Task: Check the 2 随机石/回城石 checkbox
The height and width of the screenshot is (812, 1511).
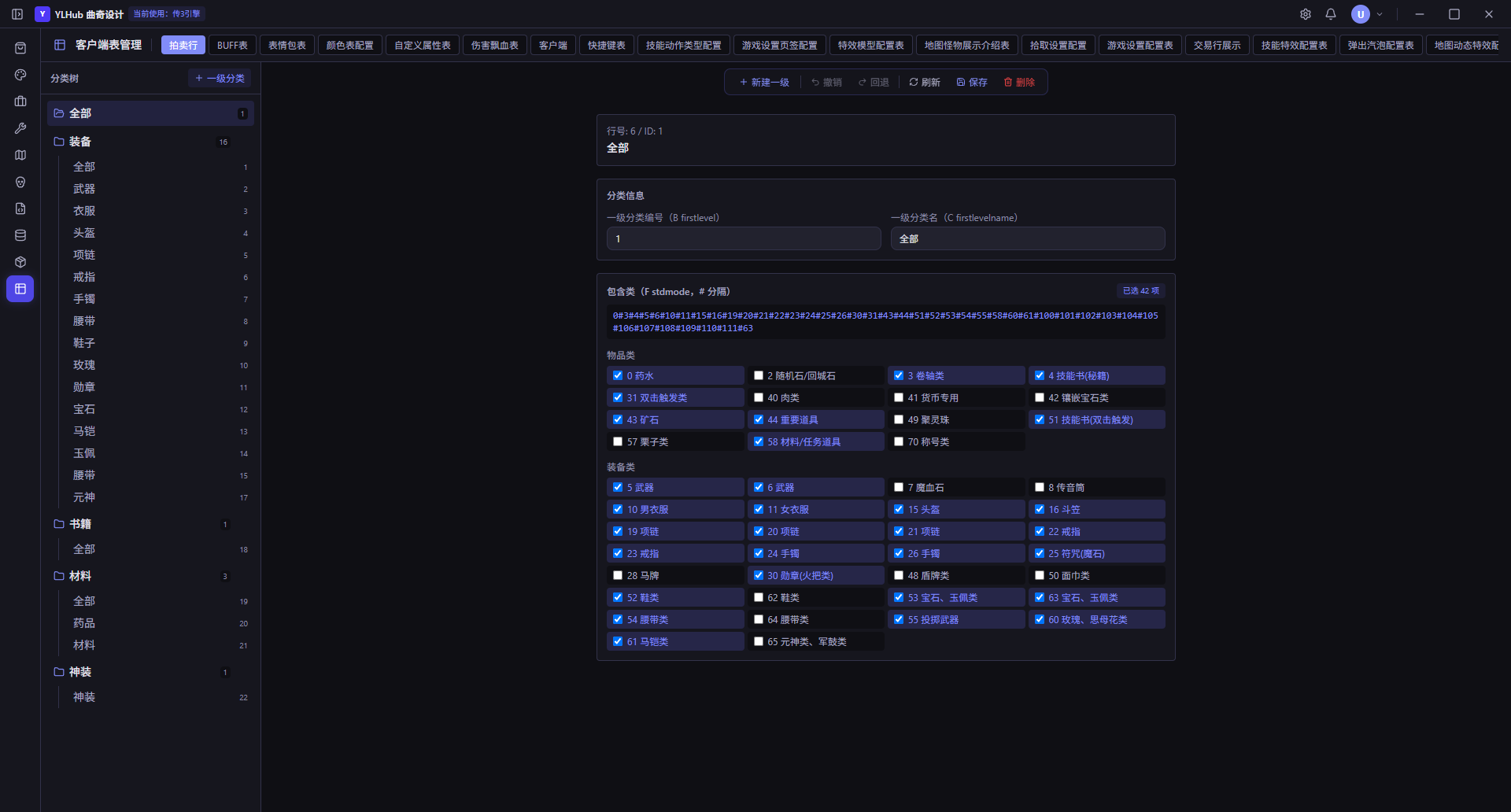Action: (759, 375)
